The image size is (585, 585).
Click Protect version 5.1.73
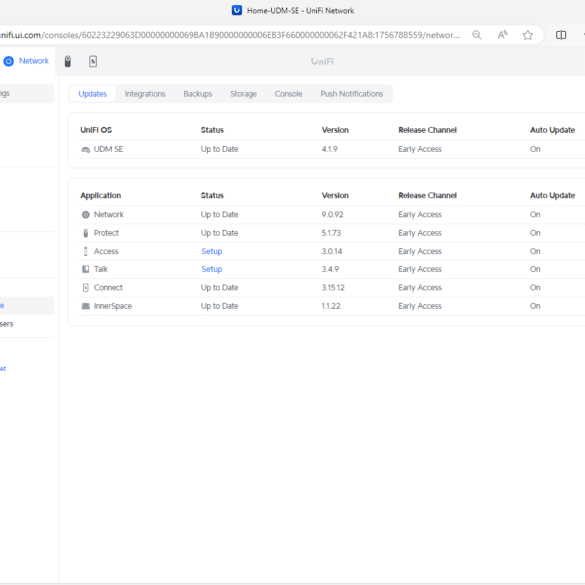point(331,233)
